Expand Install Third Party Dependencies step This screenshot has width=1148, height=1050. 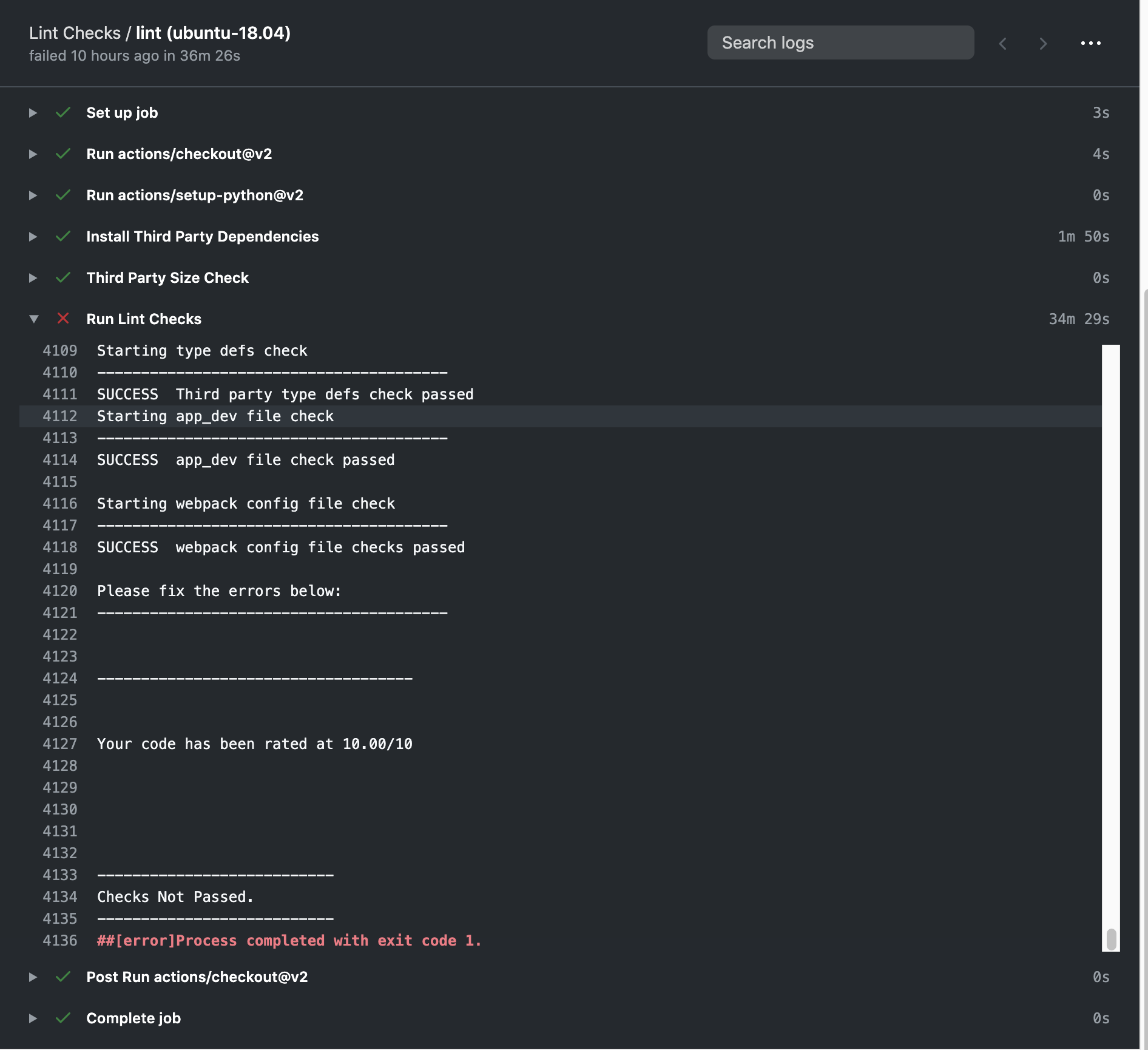click(x=33, y=237)
